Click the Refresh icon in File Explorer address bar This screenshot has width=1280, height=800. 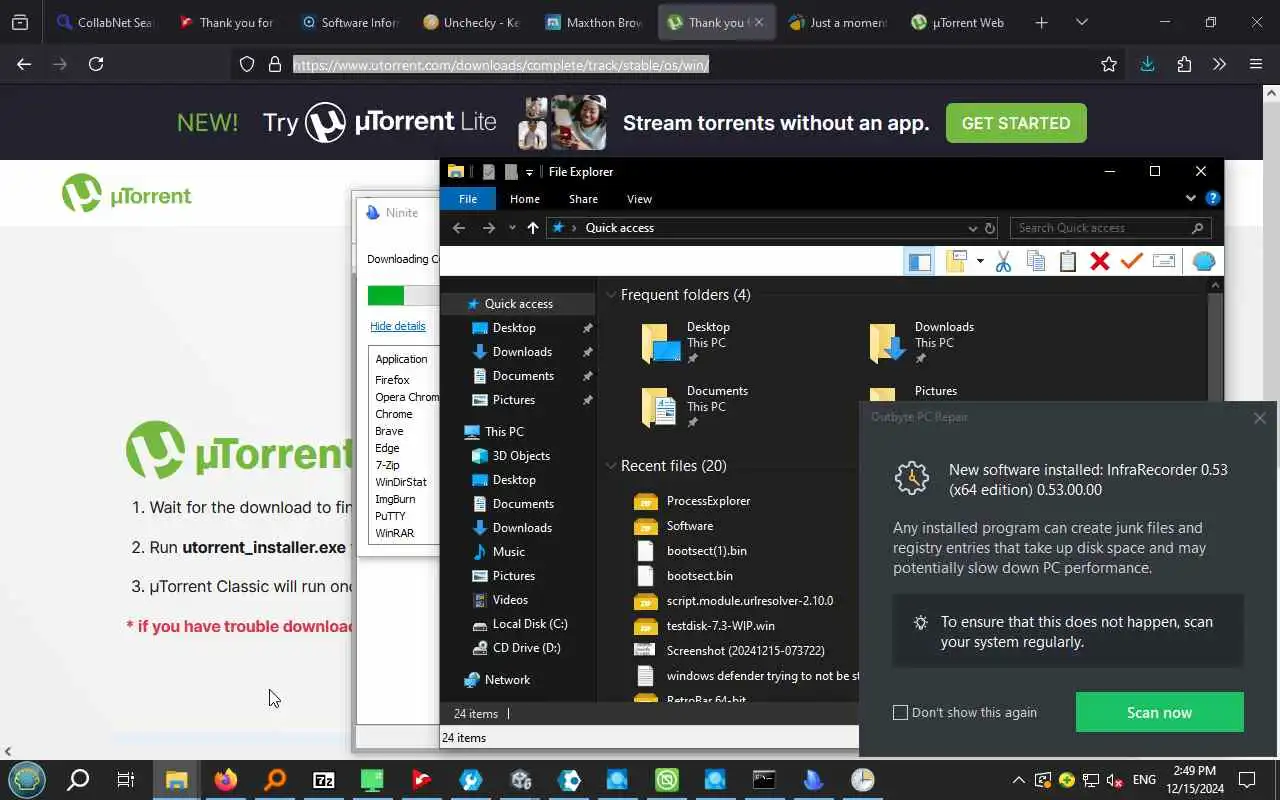pyautogui.click(x=990, y=228)
